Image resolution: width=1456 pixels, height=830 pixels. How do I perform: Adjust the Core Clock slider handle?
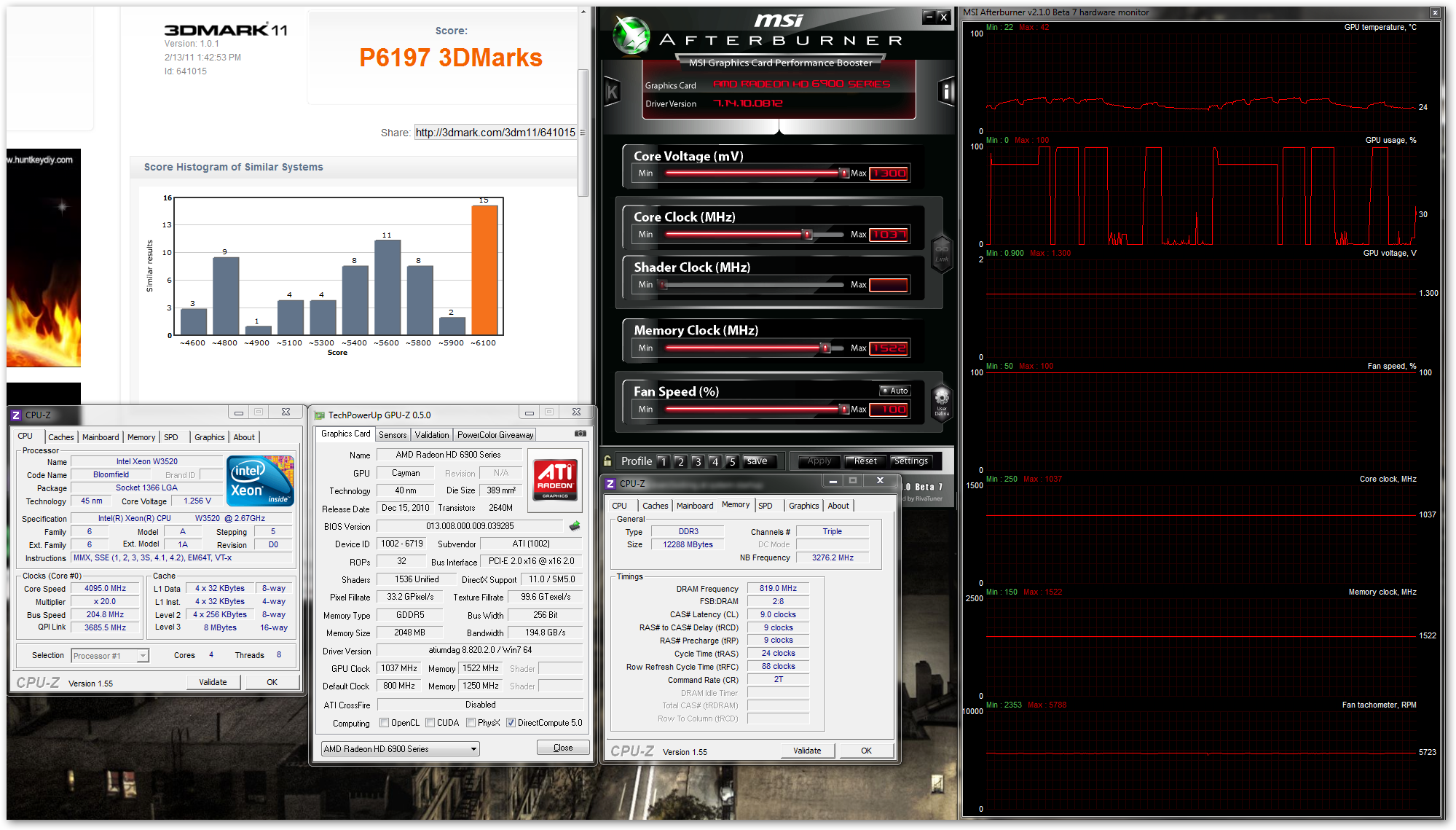[807, 235]
